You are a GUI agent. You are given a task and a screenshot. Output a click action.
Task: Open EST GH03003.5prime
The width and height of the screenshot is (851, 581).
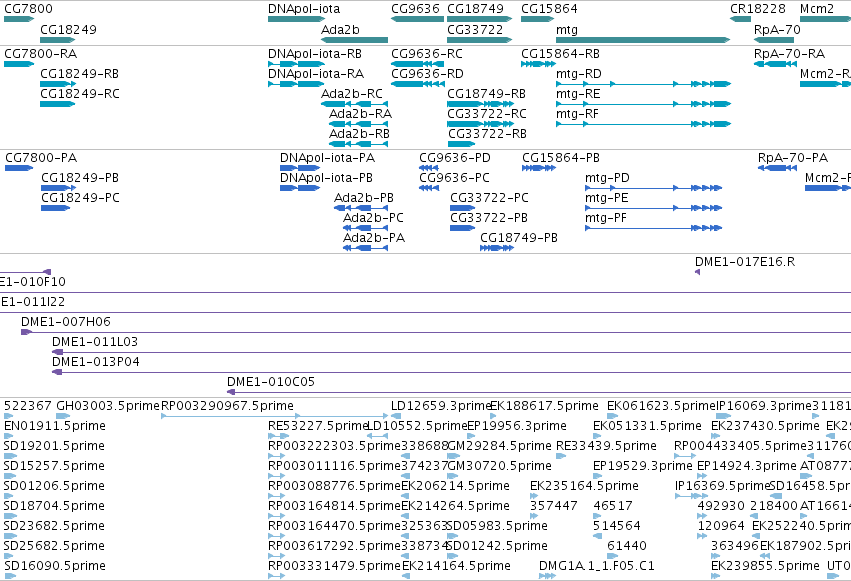click(63, 416)
